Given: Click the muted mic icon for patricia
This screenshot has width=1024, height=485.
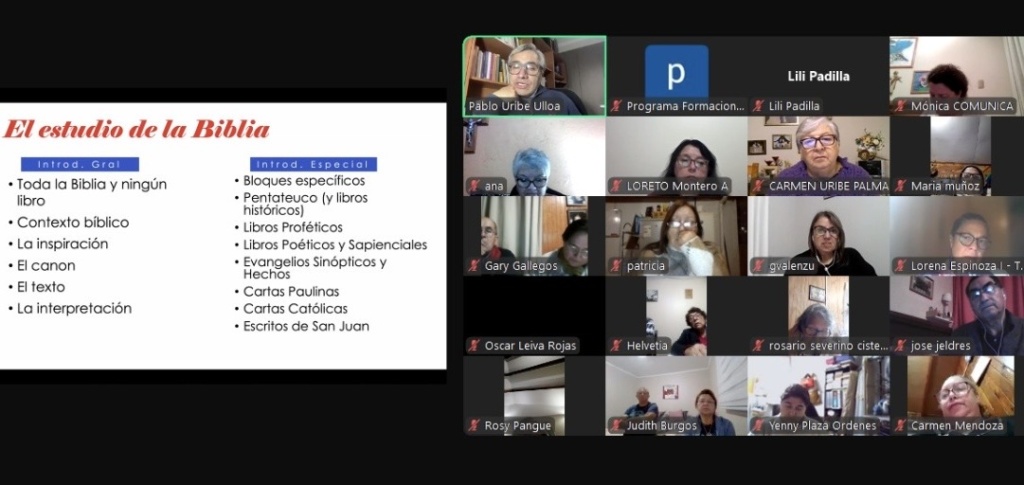Looking at the screenshot, I should tap(617, 266).
